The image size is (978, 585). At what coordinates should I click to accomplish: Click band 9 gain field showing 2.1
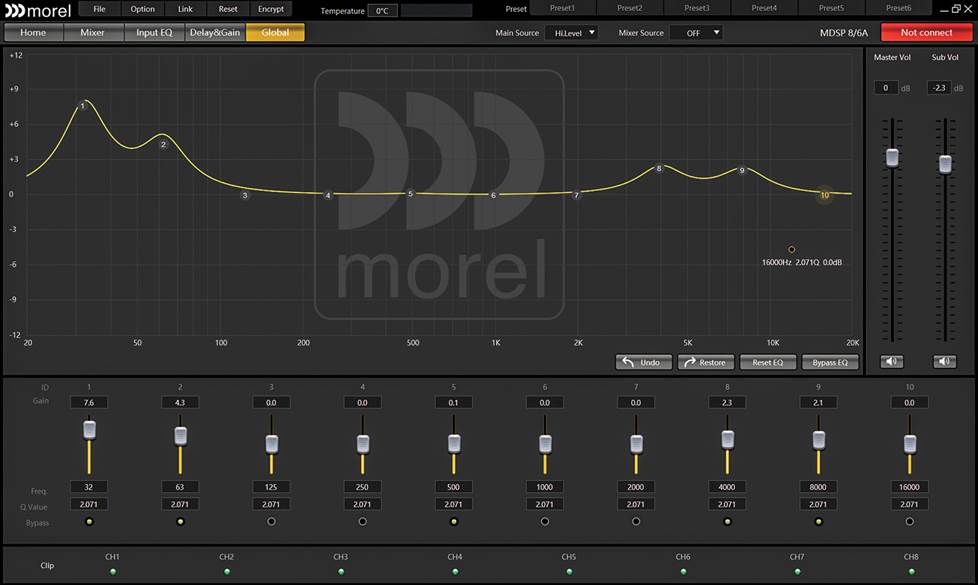point(818,403)
